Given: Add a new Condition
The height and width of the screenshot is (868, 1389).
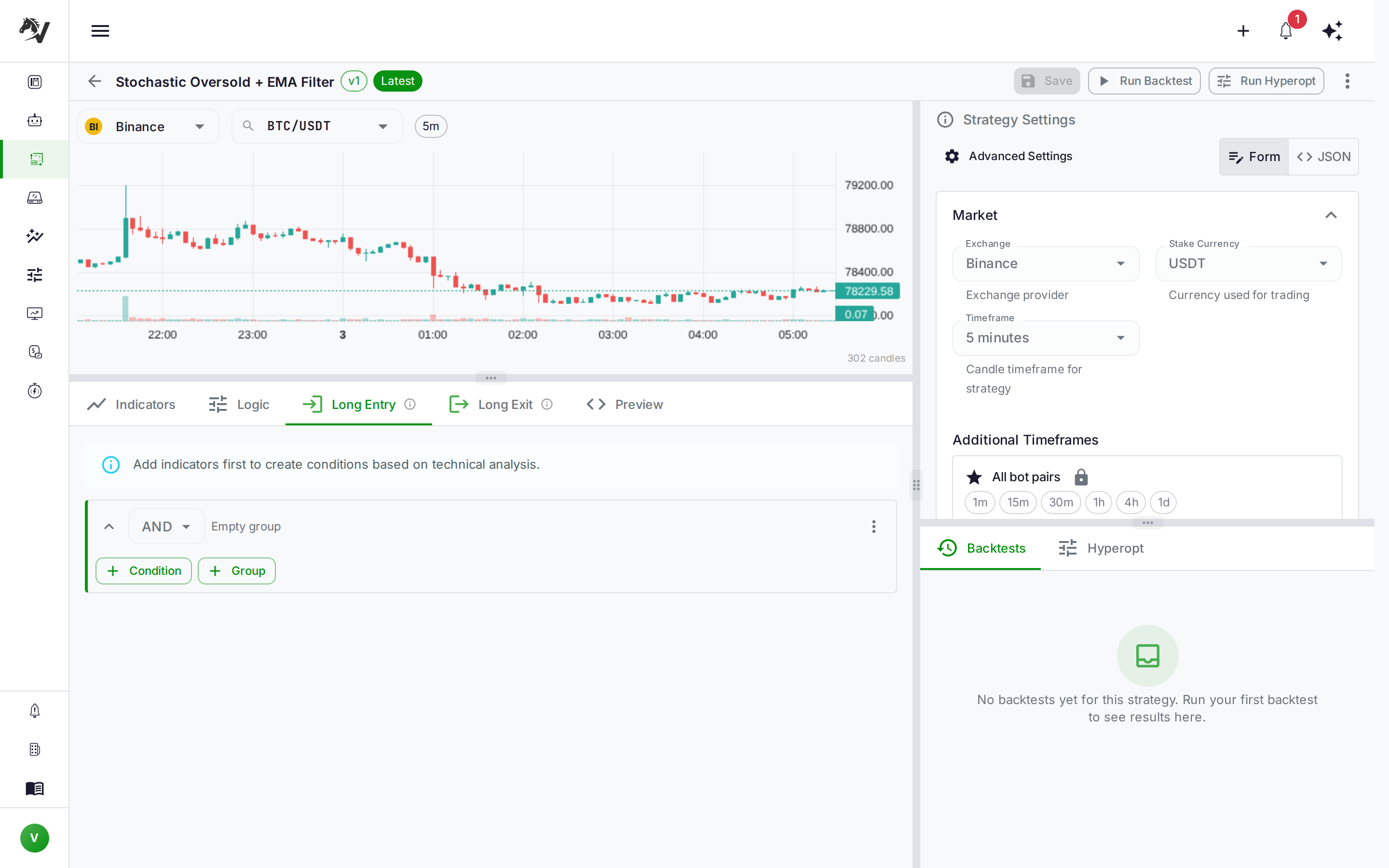Looking at the screenshot, I should (144, 570).
